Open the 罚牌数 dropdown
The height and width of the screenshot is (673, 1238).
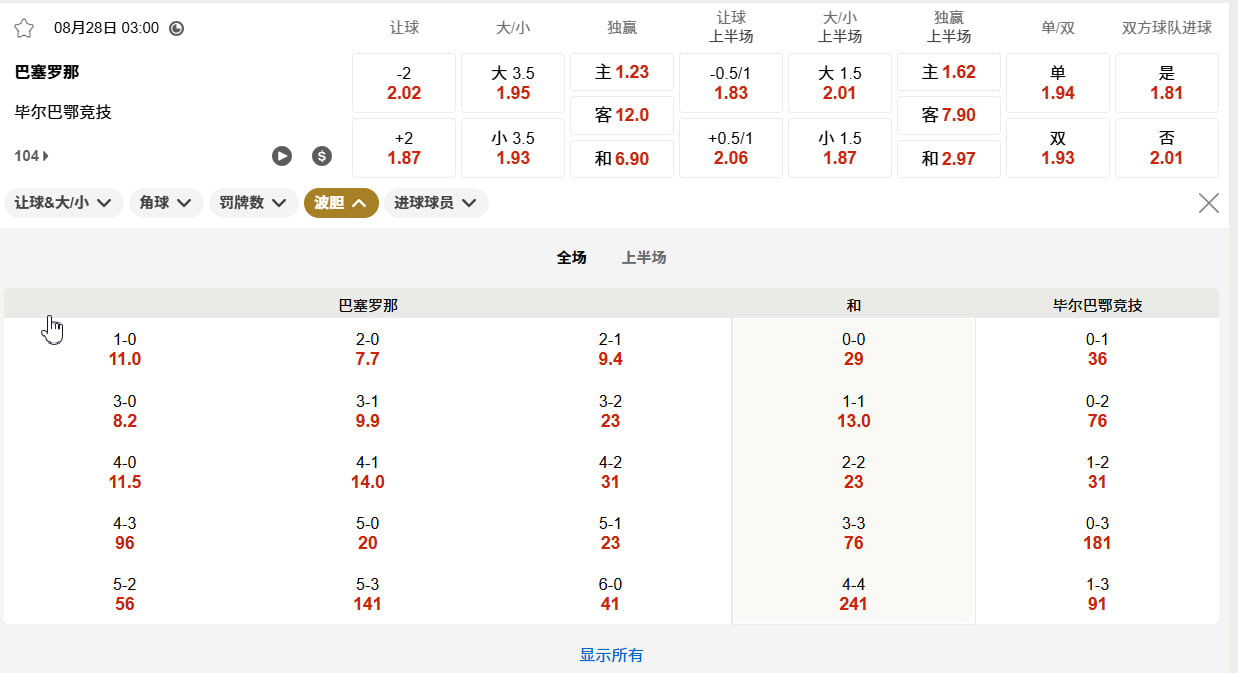coord(253,203)
